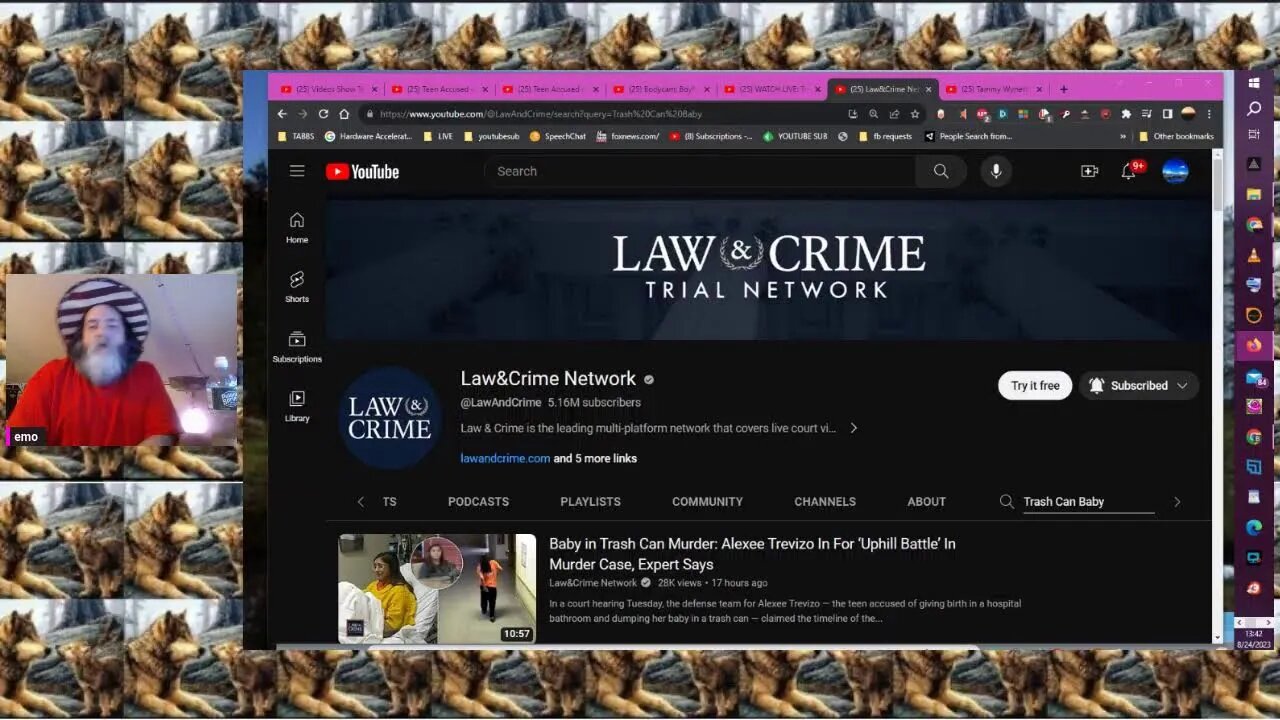Click the browser forward arrow
The height and width of the screenshot is (720, 1280).
pos(302,114)
